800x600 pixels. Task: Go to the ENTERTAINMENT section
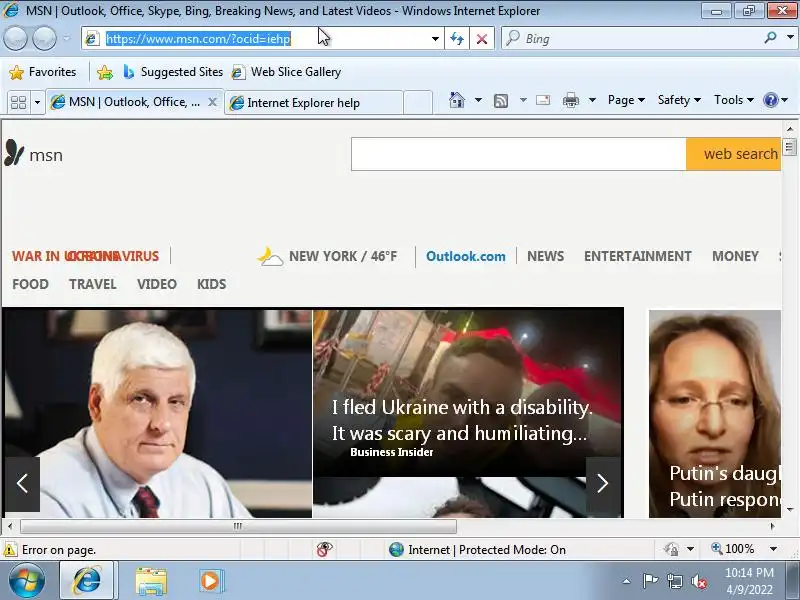638,256
